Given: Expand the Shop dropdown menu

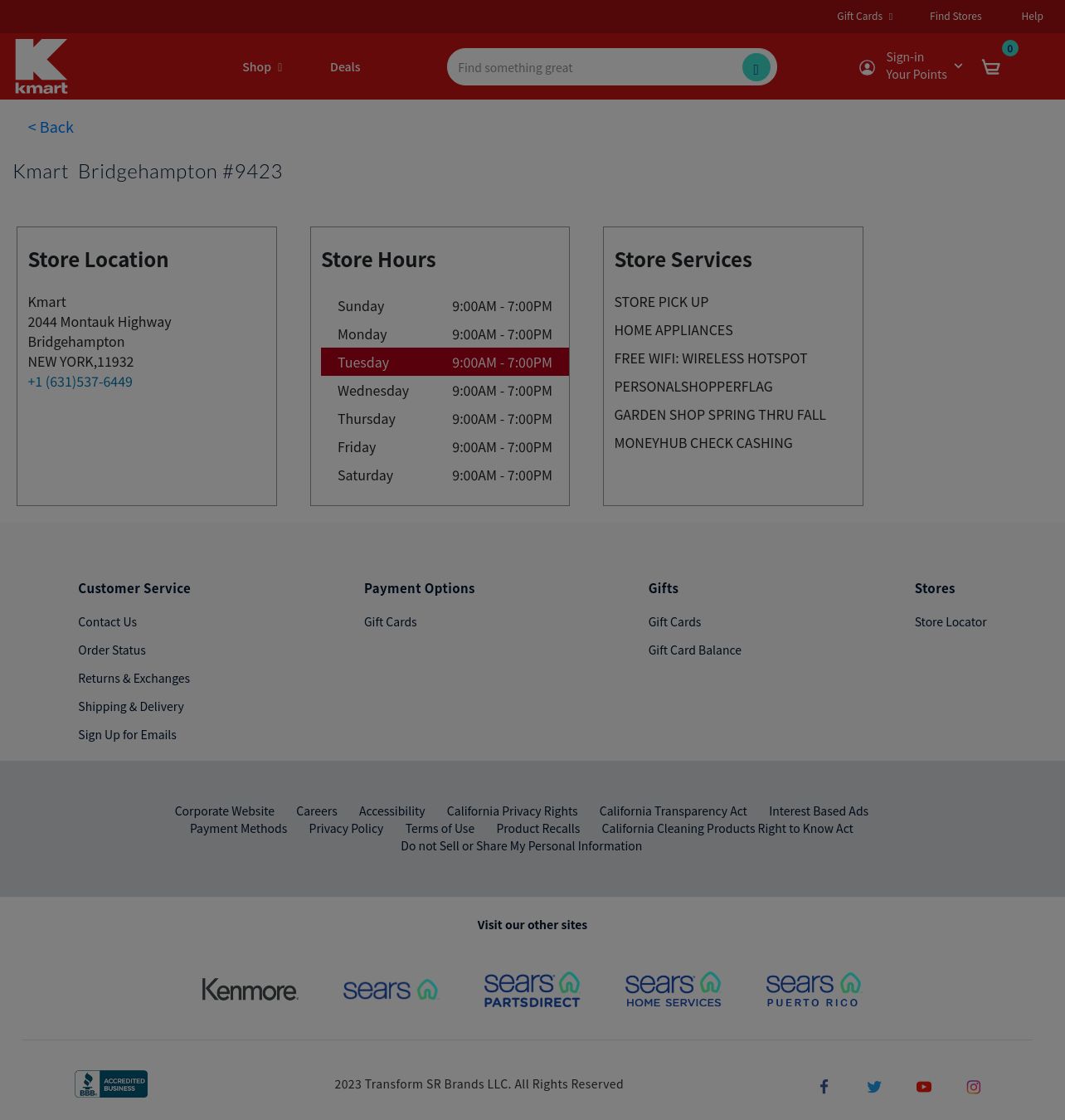Looking at the screenshot, I should (x=262, y=67).
